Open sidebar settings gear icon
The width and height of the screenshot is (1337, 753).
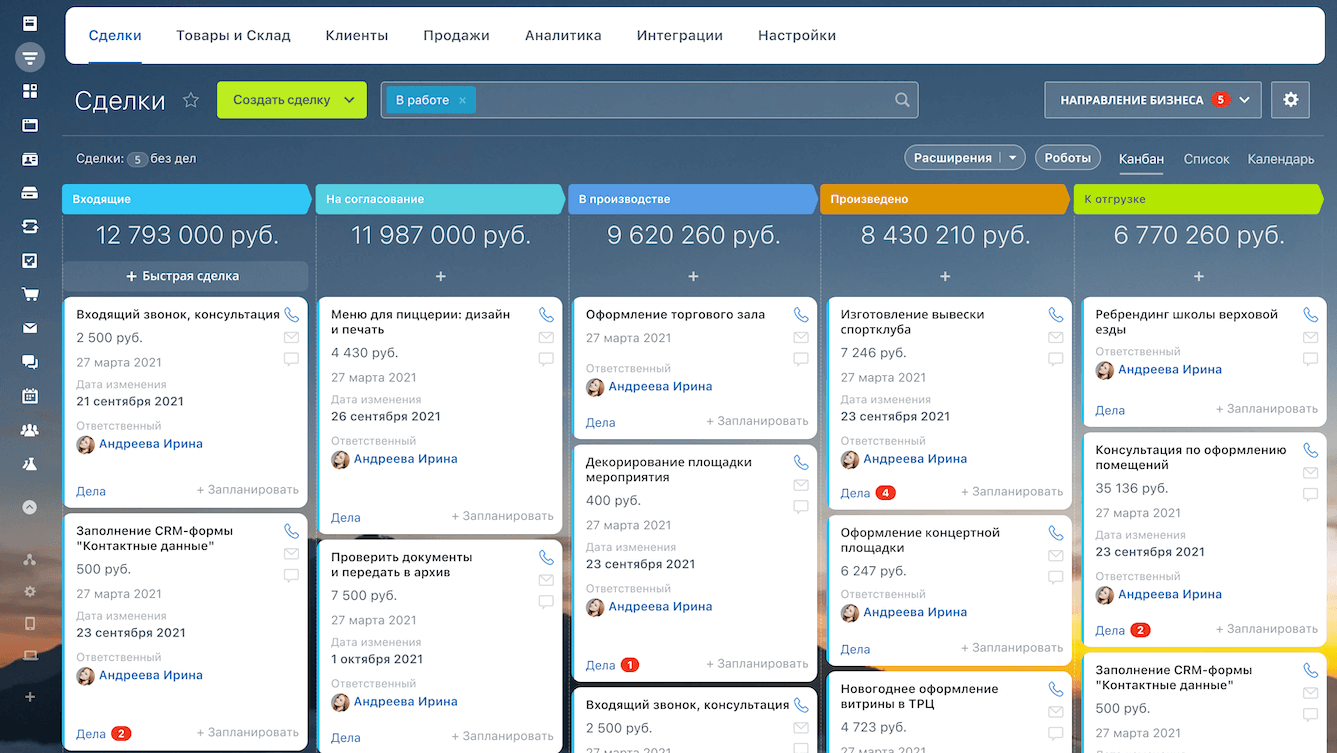coord(30,591)
